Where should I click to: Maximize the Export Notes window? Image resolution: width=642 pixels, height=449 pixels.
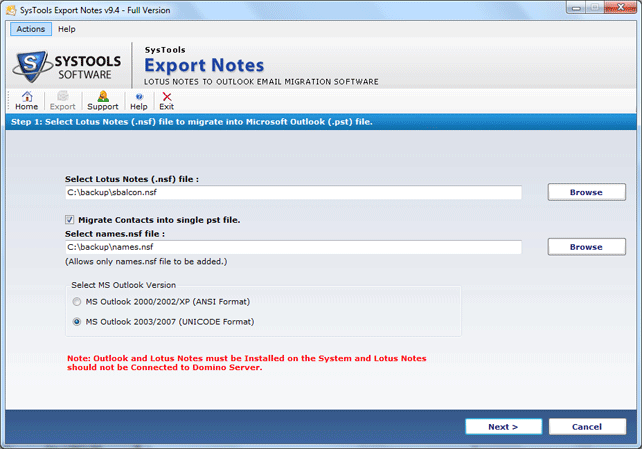(595, 8)
